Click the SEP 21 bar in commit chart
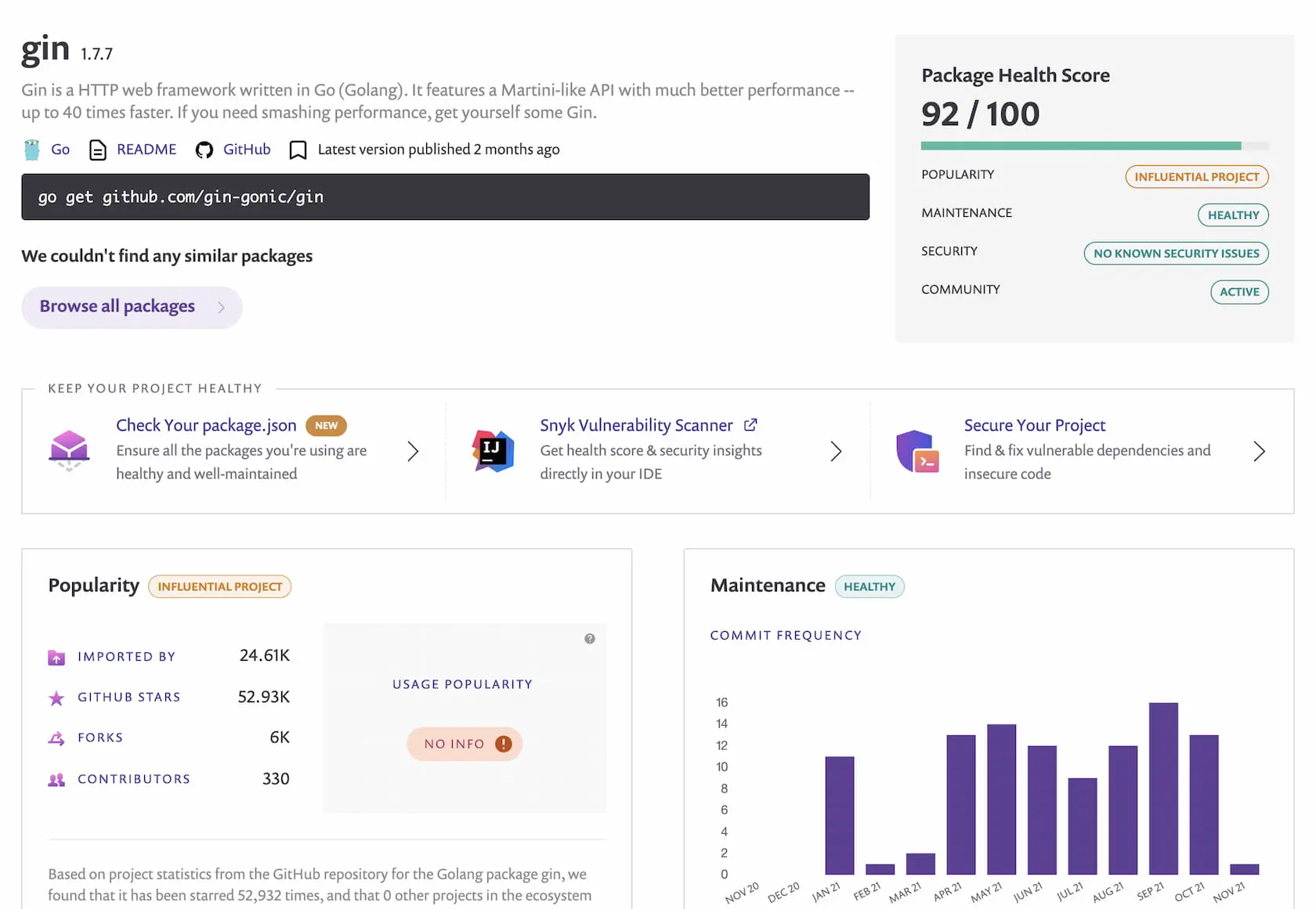The width and height of the screenshot is (1316, 909). [1163, 788]
